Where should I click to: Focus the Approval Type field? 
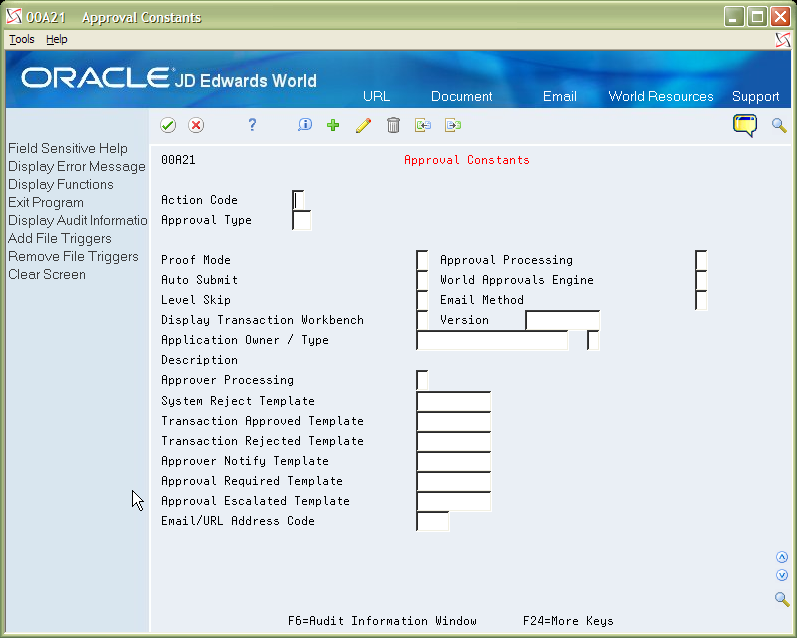[301, 220]
